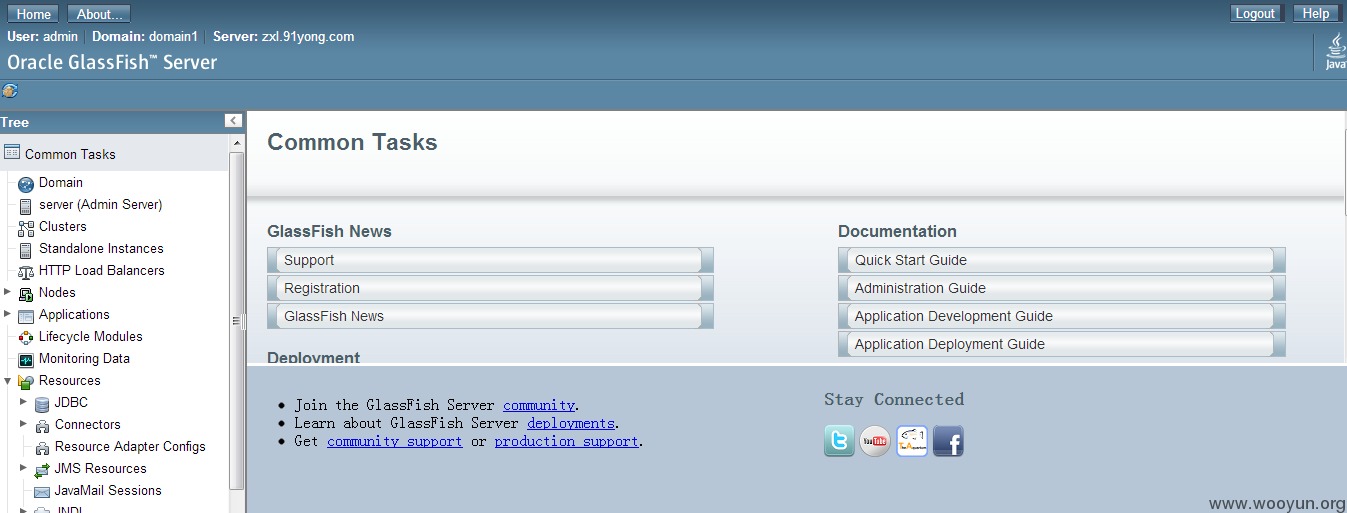Select Common Tasks in the tree
This screenshot has width=1347, height=513.
tap(70, 154)
